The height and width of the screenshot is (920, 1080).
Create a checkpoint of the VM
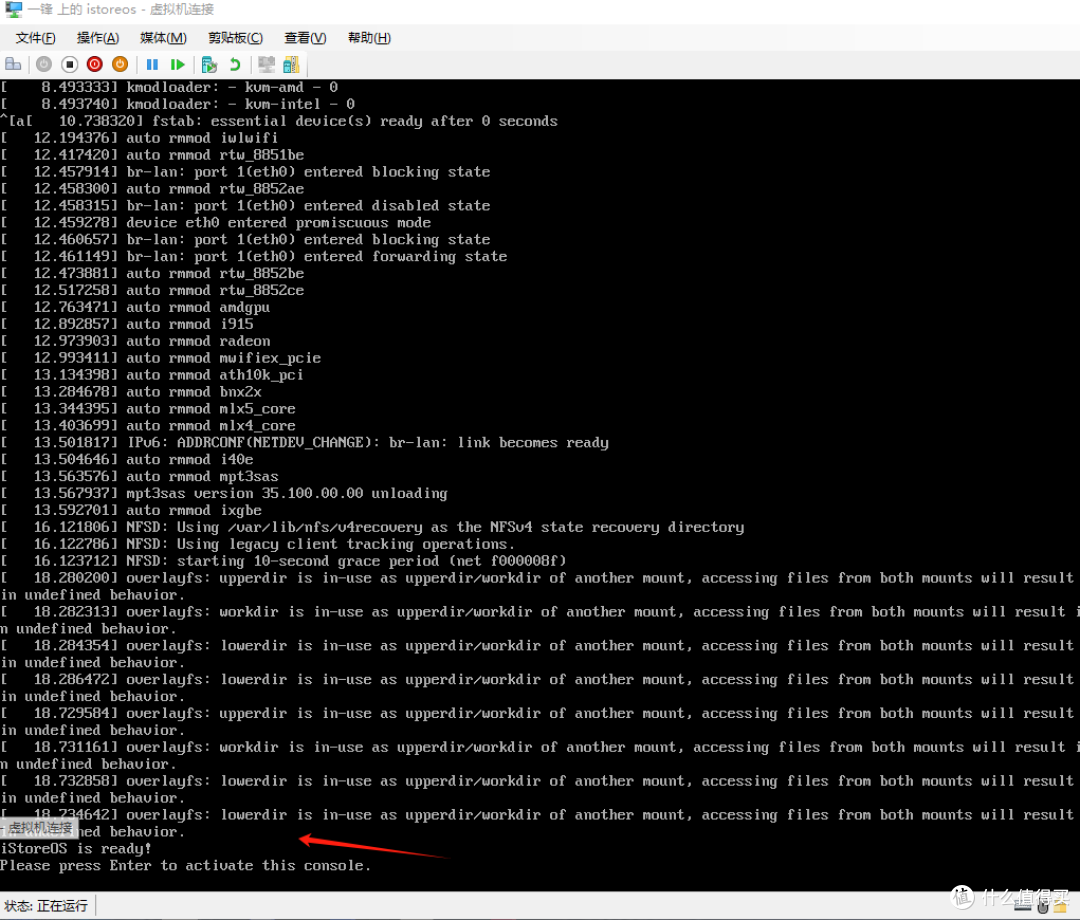pyautogui.click(x=209, y=65)
